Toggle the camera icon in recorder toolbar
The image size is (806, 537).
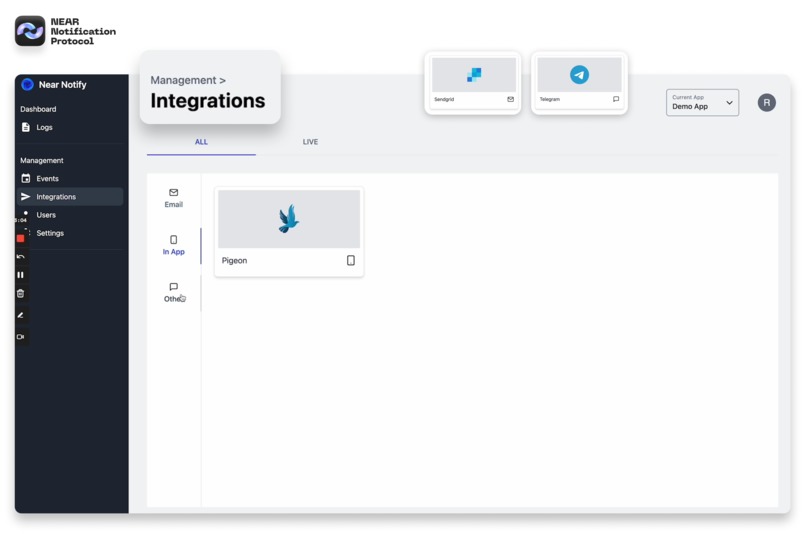(21, 337)
